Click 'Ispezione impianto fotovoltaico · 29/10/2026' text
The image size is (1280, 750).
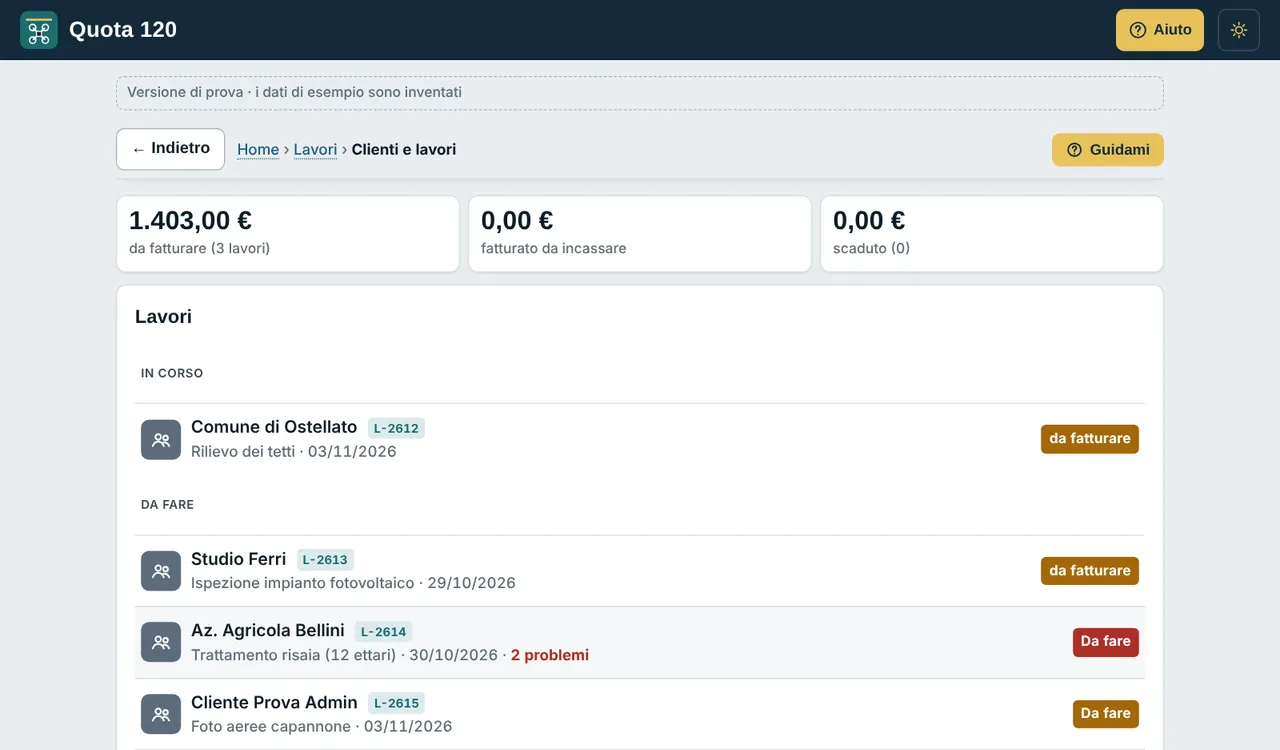pos(353,583)
